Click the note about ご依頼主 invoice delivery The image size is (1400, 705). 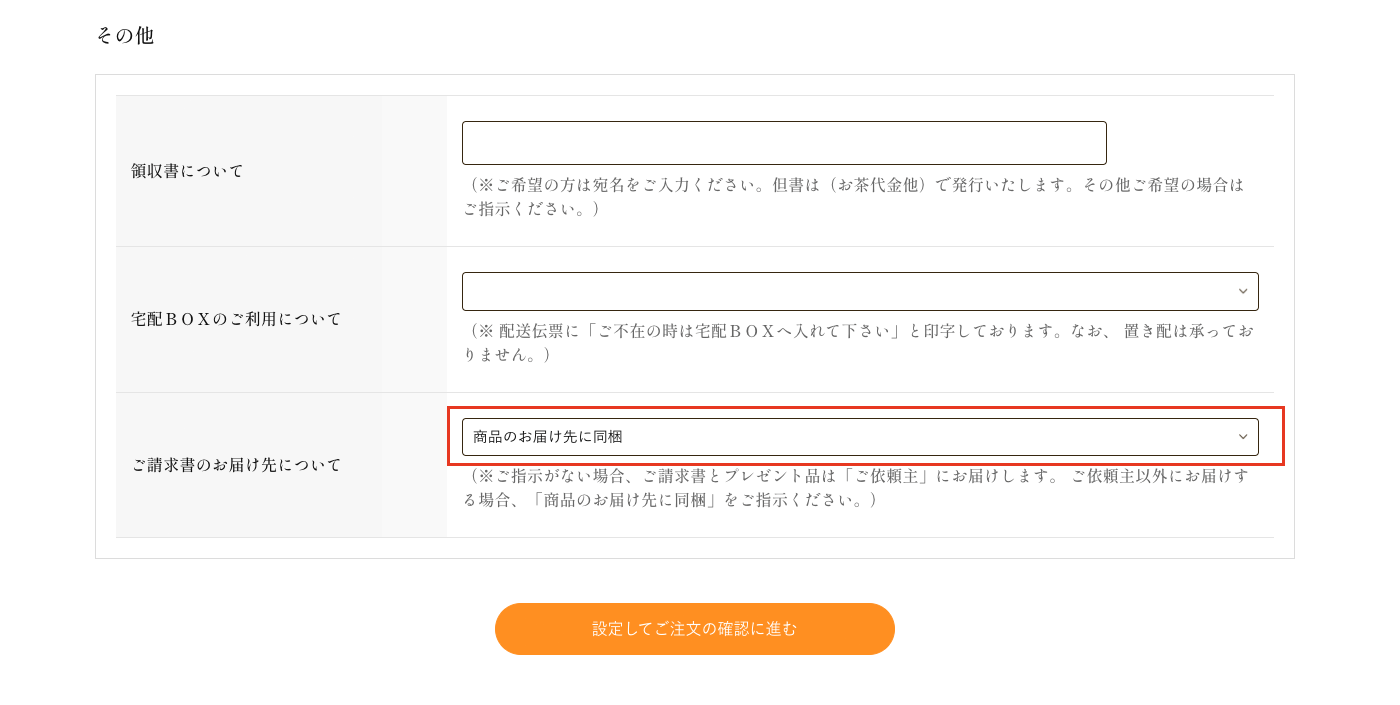(856, 487)
